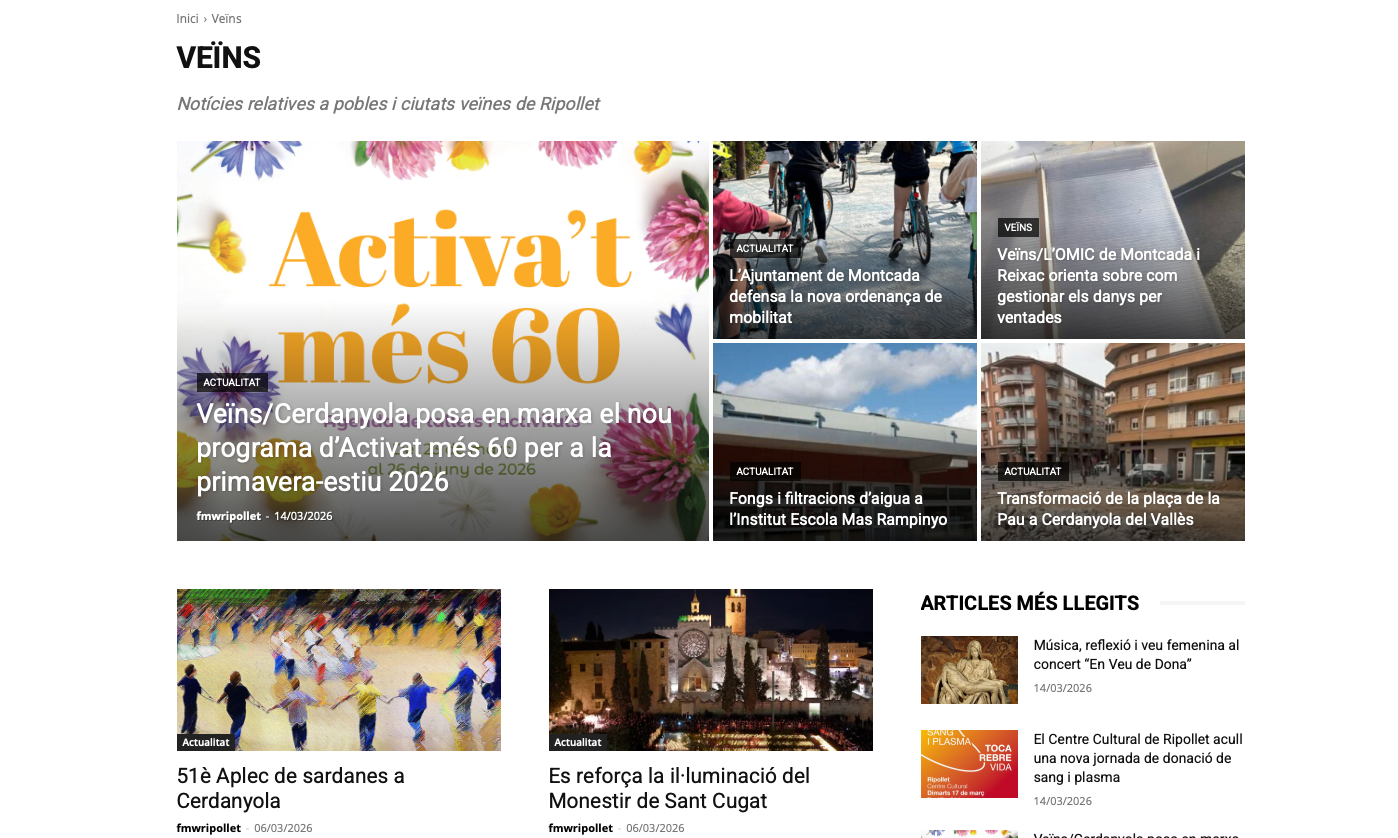This screenshot has height=838, width=1398.
Task: Click the Sang i Plasma donation thumbnail
Action: click(968, 764)
